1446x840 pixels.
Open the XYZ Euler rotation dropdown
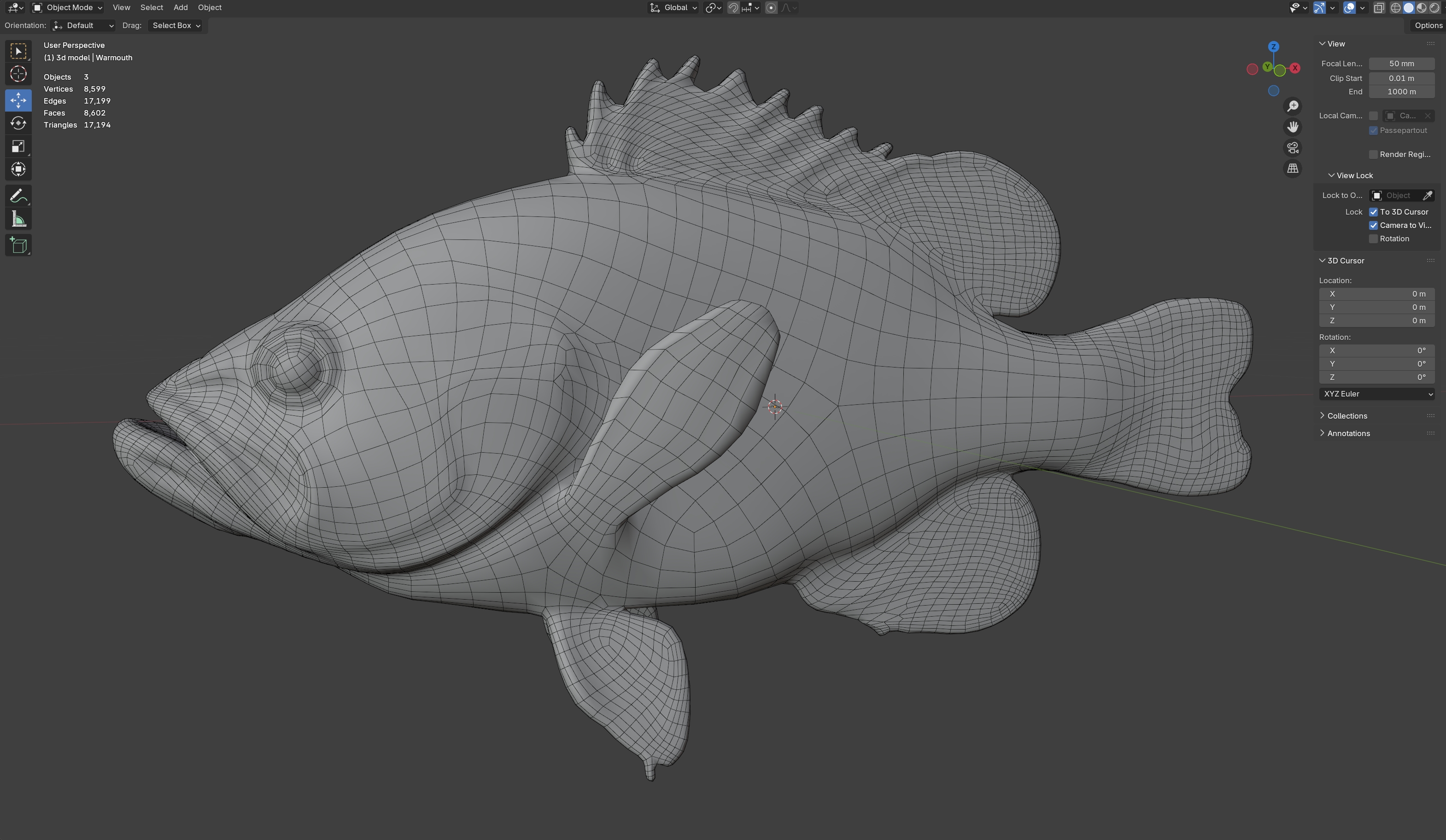(x=1376, y=394)
